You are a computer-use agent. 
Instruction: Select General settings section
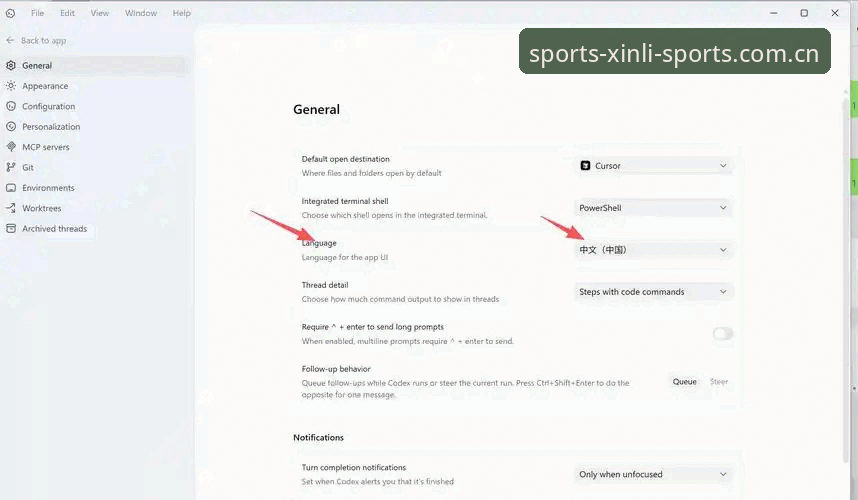pyautogui.click(x=94, y=66)
